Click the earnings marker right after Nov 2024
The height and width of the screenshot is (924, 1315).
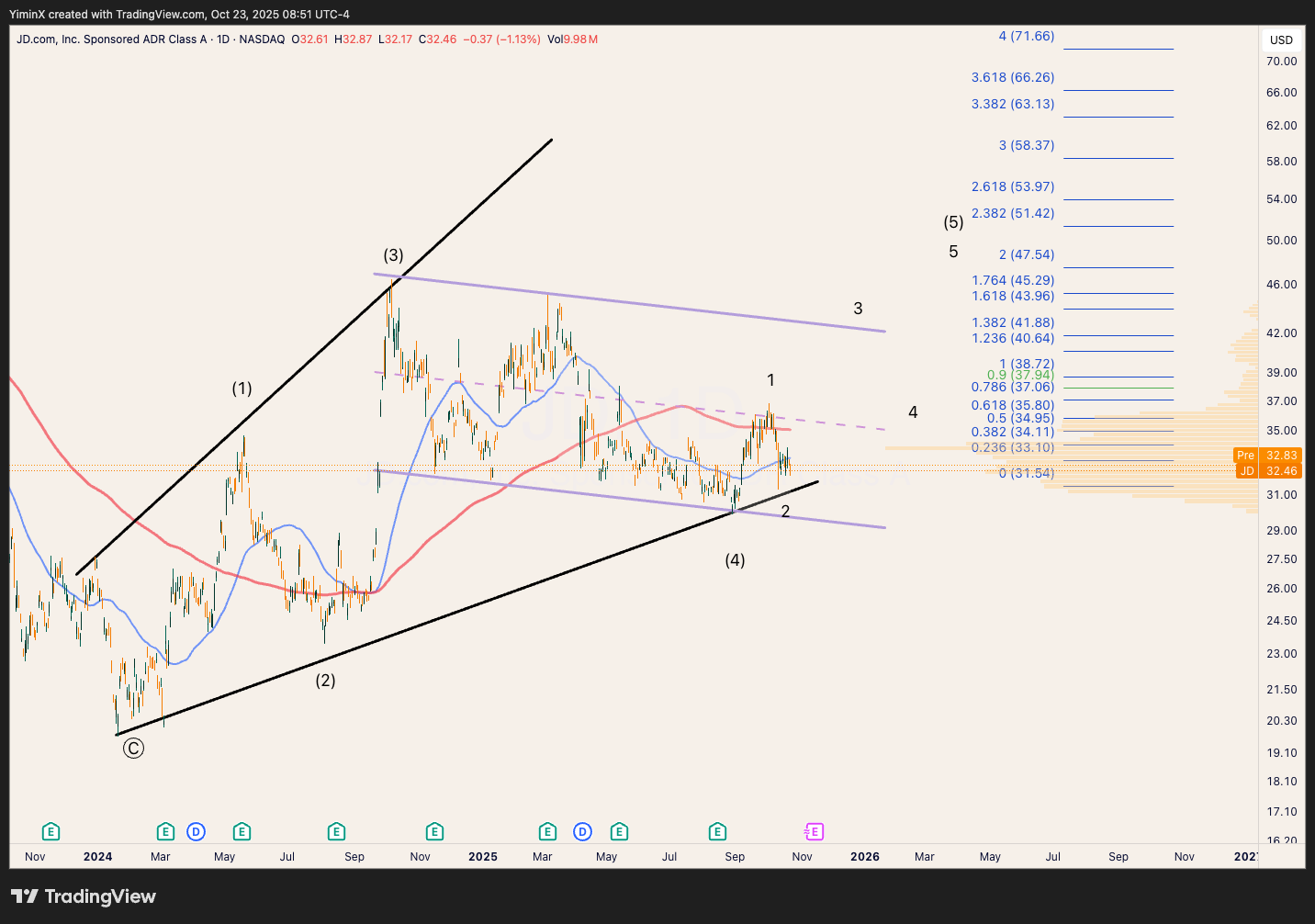(434, 832)
